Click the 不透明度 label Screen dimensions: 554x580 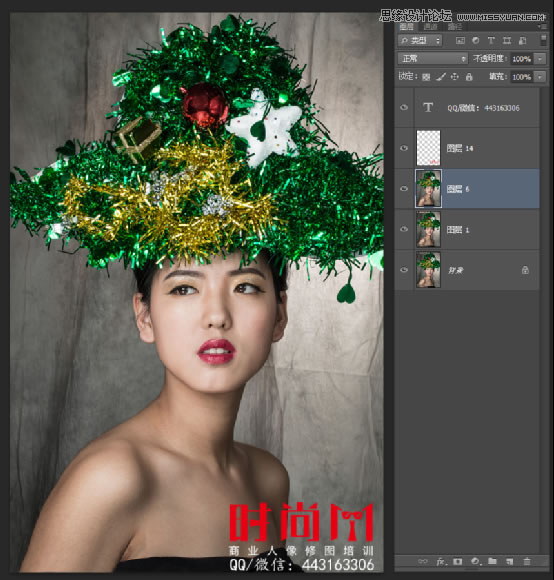tap(490, 58)
